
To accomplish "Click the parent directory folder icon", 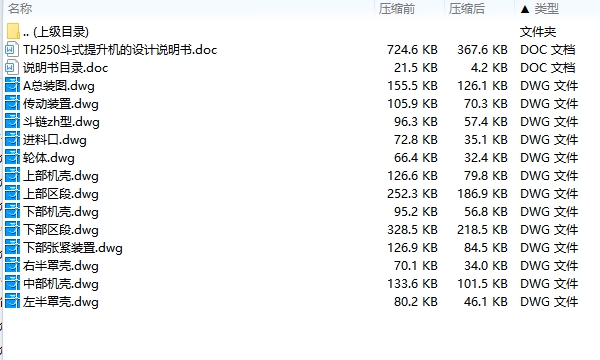I will coord(13,31).
